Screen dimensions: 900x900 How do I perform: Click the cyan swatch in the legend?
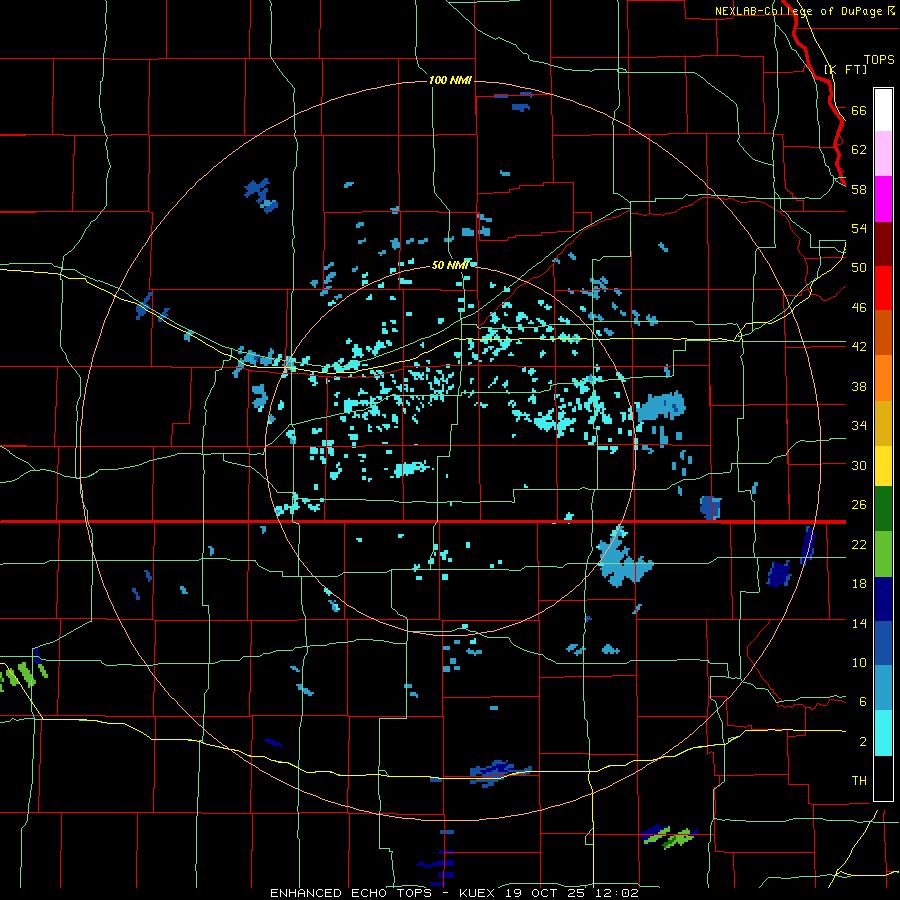(x=883, y=733)
